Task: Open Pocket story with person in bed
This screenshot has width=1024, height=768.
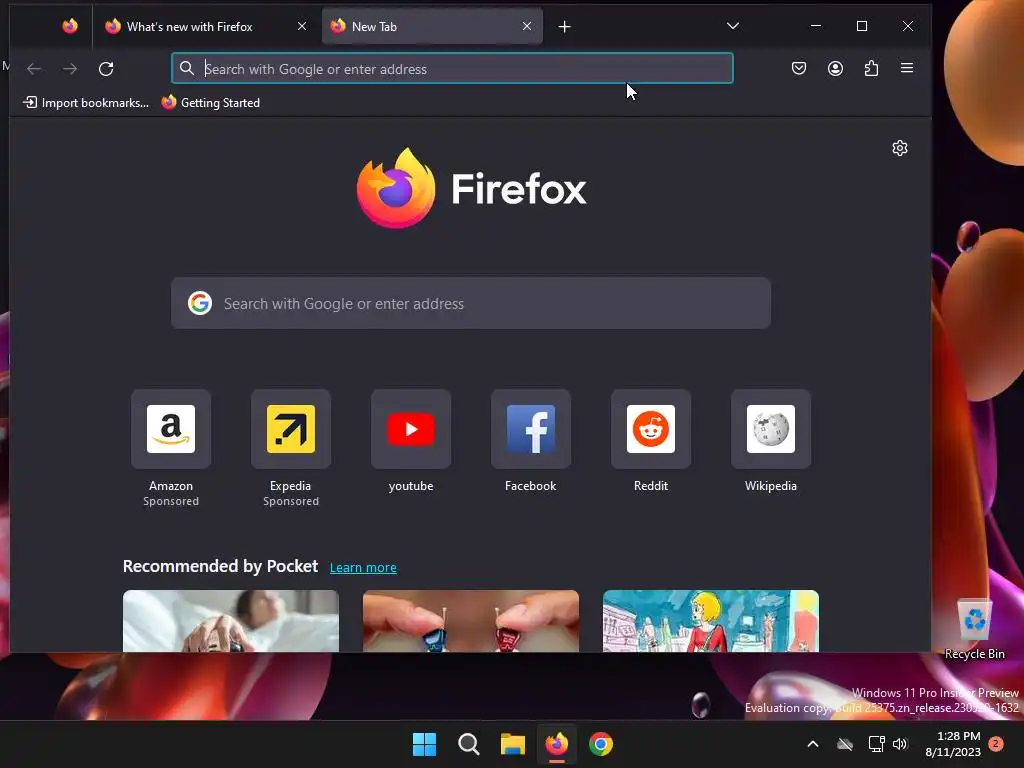Action: coord(231,621)
